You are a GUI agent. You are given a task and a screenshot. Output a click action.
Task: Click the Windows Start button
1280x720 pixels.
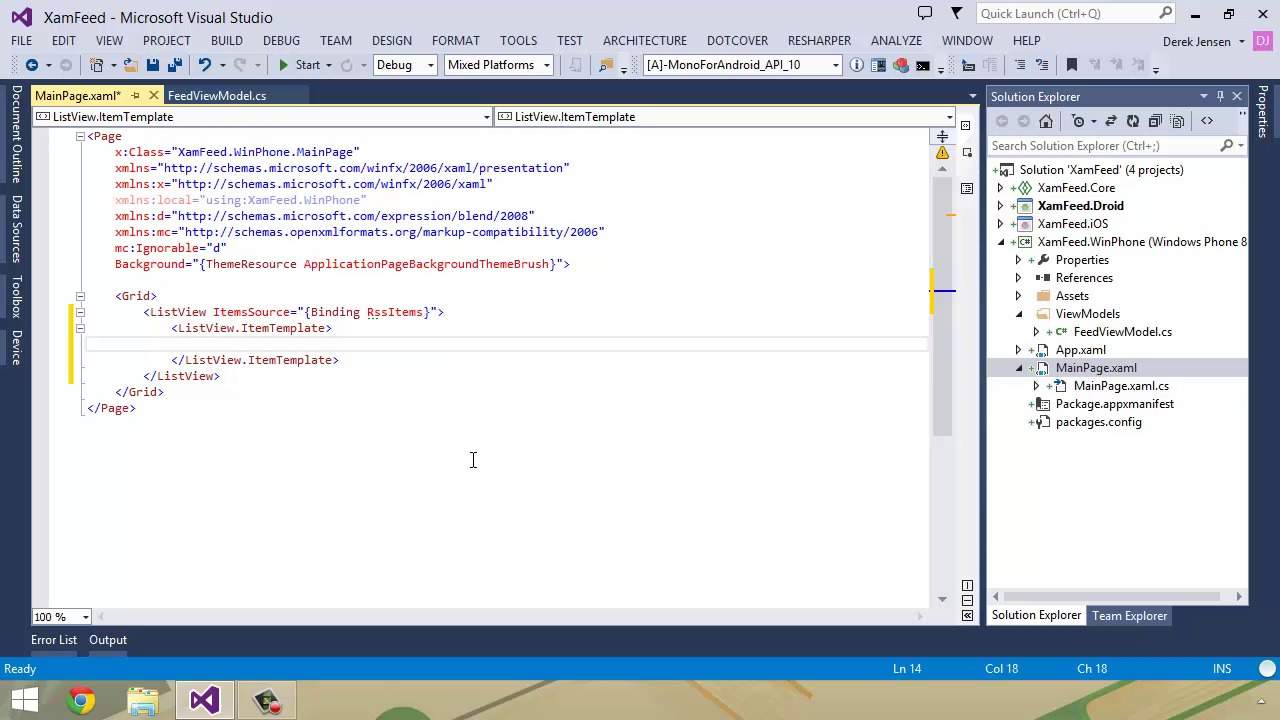click(24, 700)
